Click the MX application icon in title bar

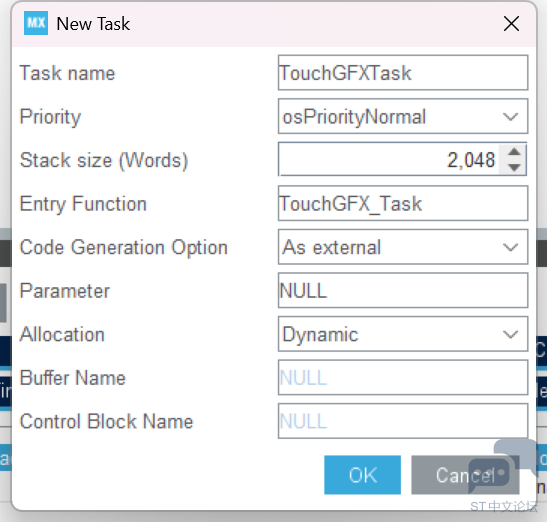(x=36, y=23)
